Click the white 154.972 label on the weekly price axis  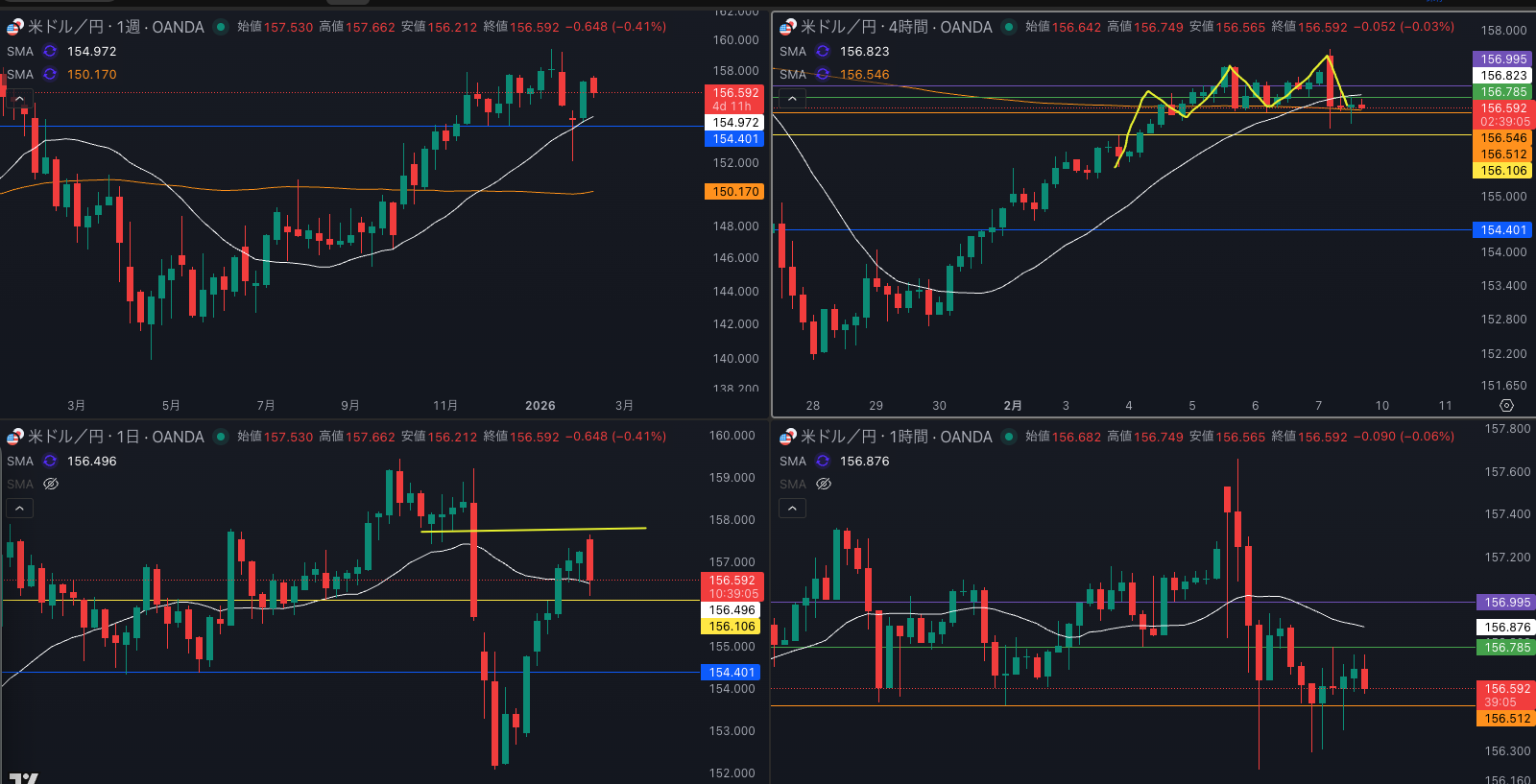(735, 123)
